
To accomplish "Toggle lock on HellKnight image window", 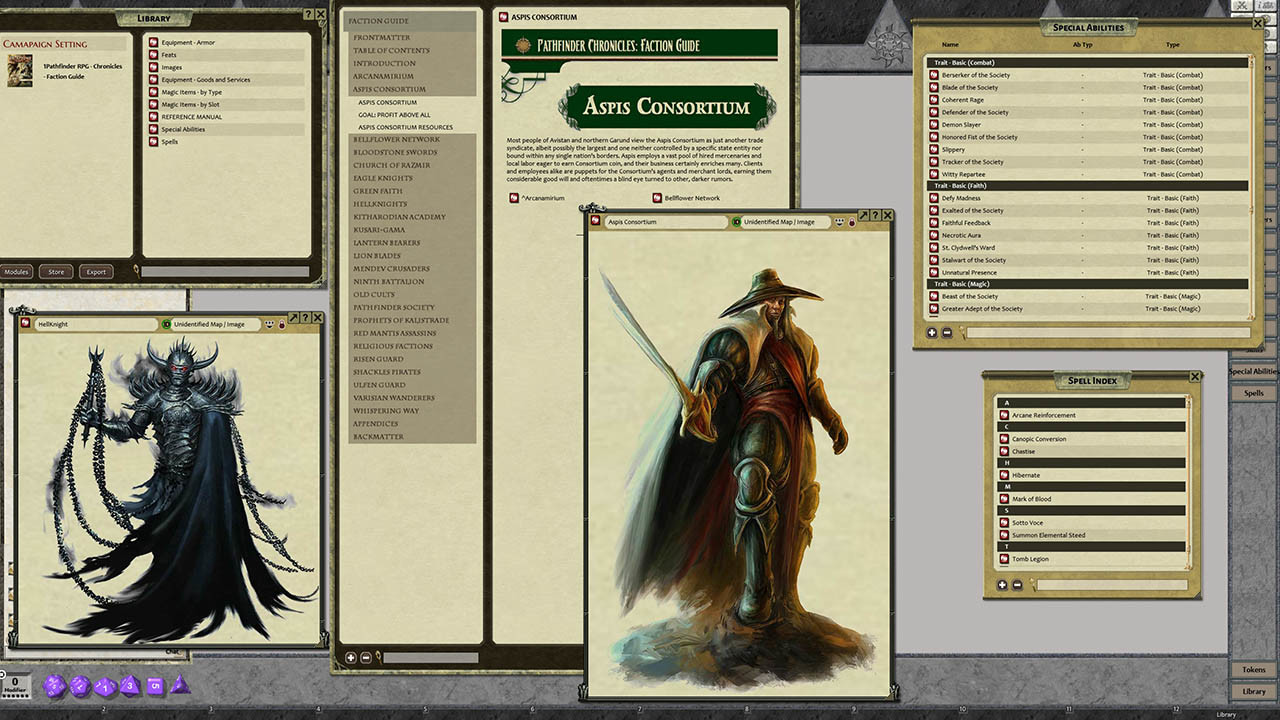I will pyautogui.click(x=282, y=324).
